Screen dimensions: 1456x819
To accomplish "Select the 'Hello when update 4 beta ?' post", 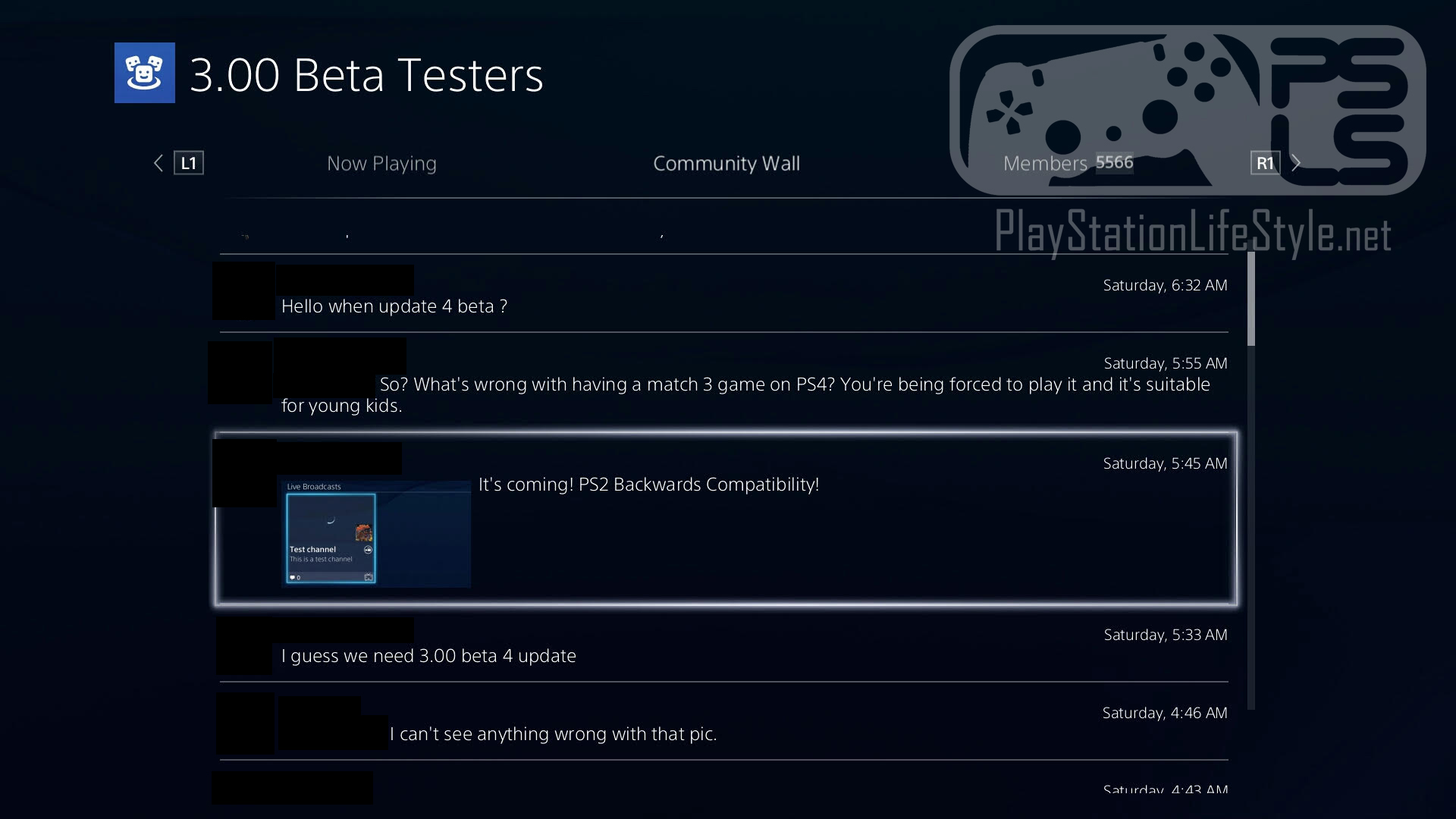I will 394,306.
